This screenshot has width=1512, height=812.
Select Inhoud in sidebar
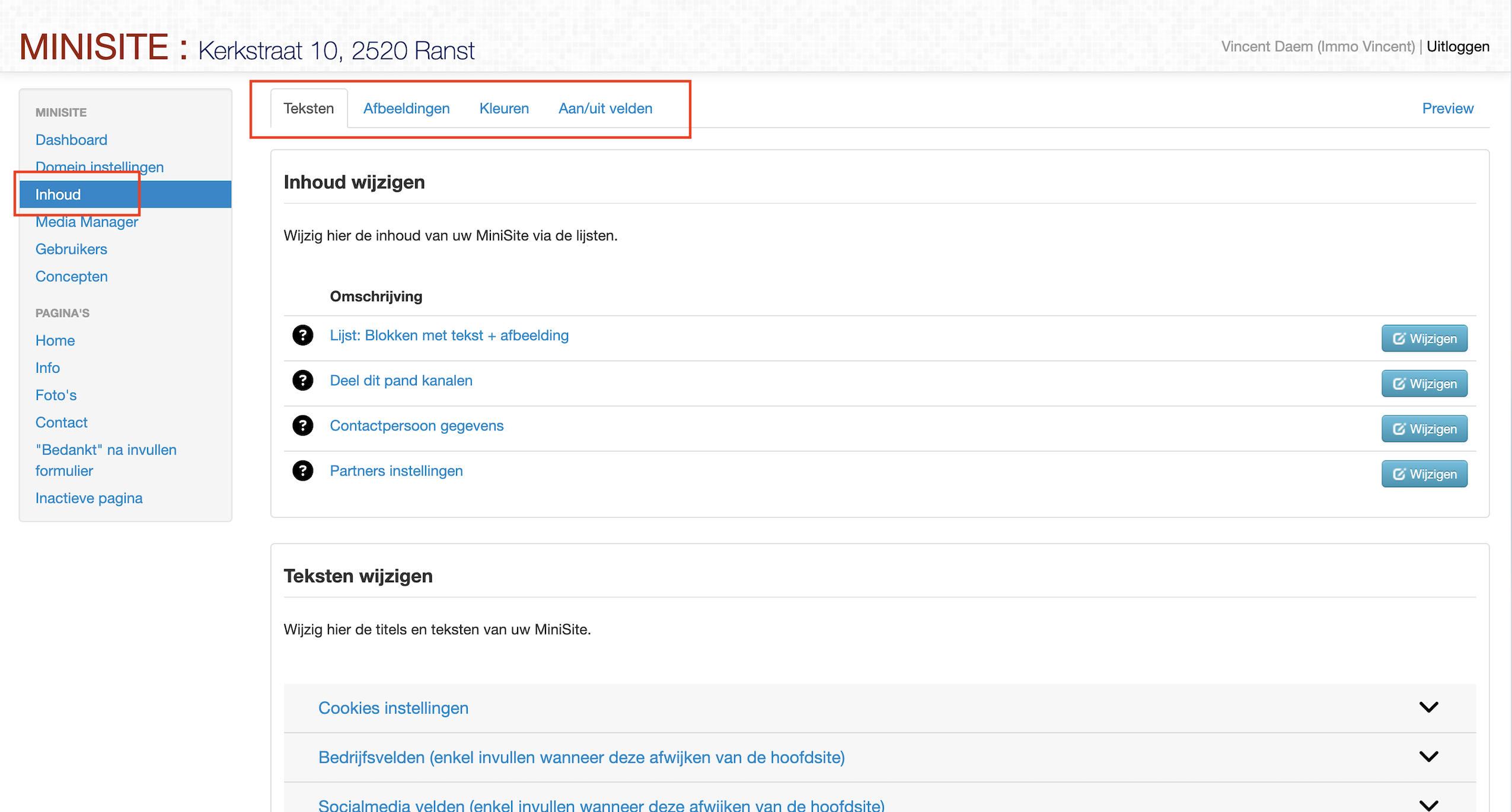point(125,194)
